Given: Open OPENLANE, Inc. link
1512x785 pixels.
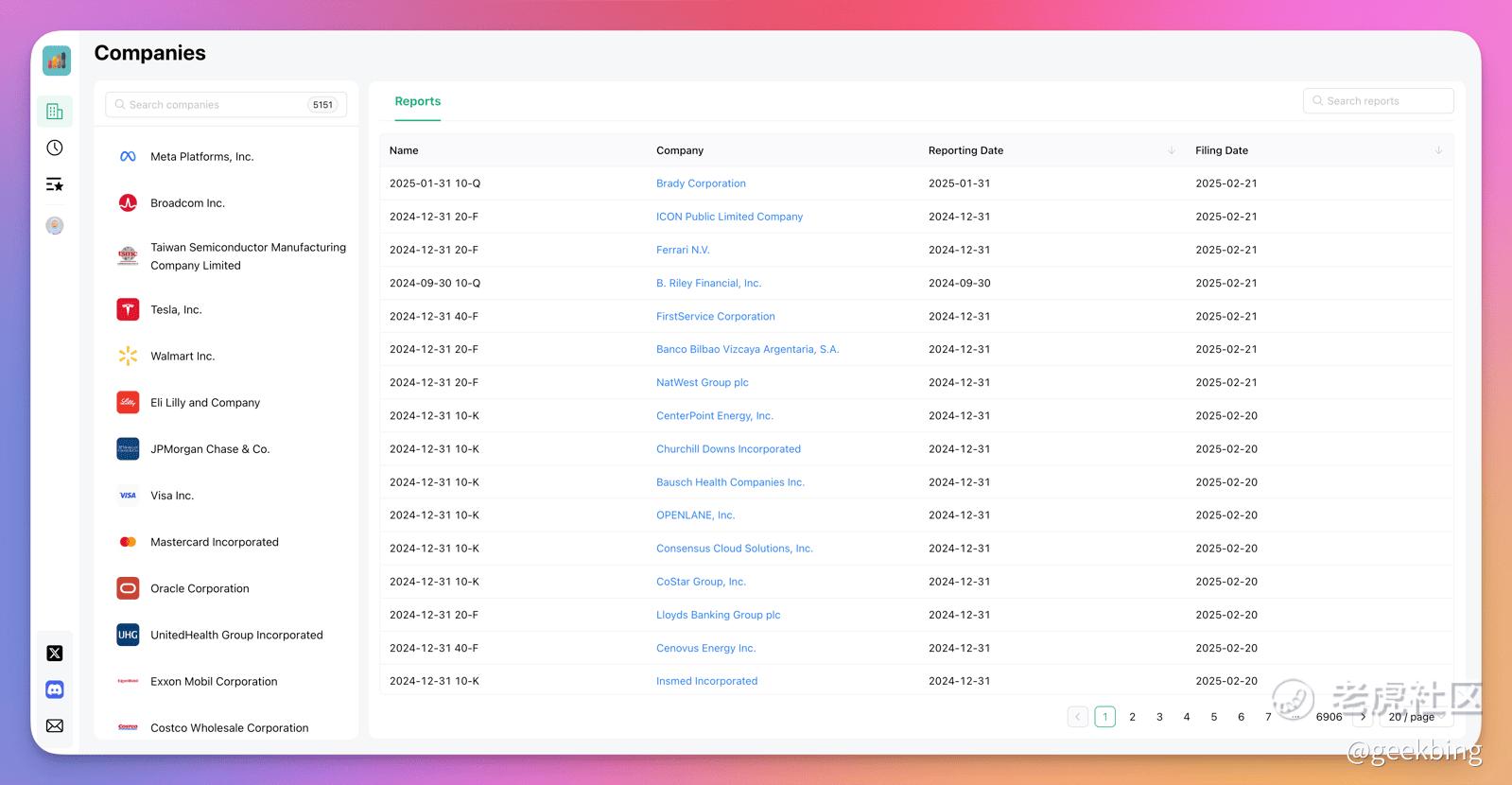Looking at the screenshot, I should [x=695, y=515].
